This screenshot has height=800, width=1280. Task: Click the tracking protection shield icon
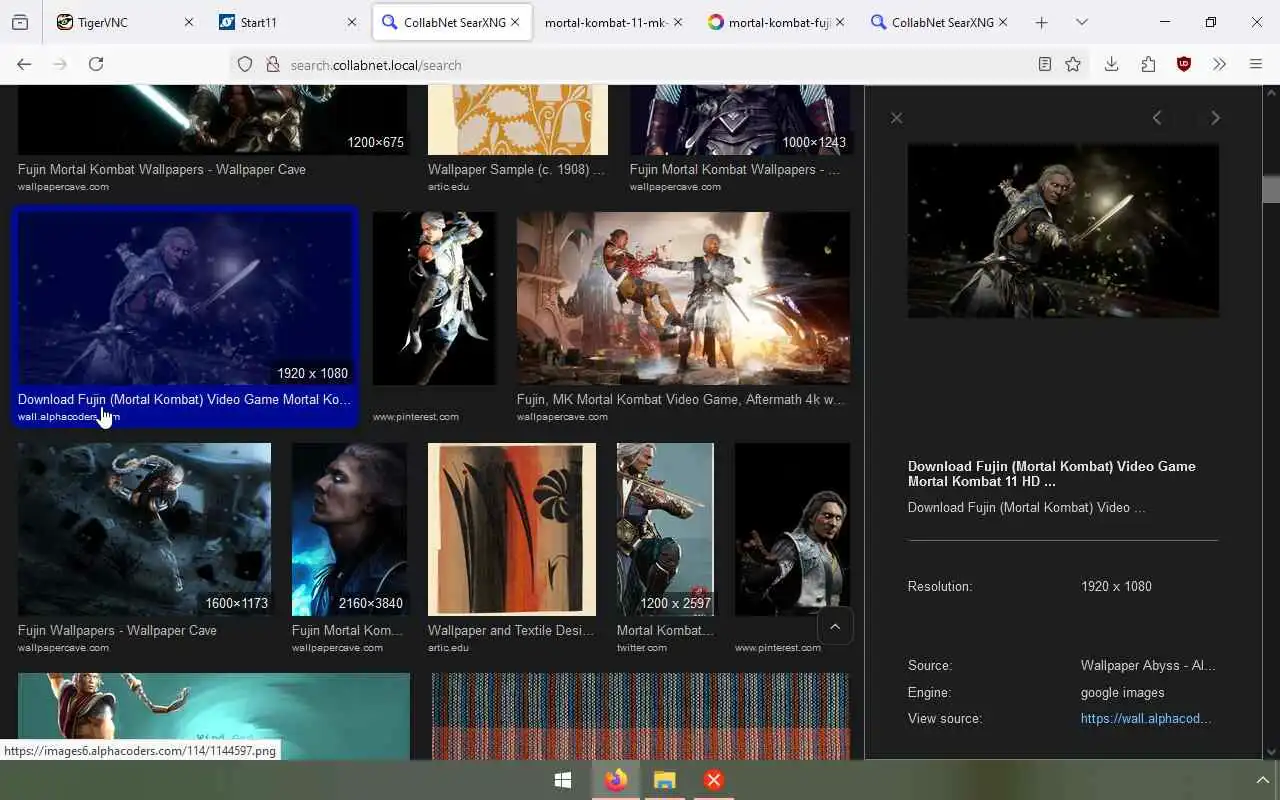[x=245, y=64]
